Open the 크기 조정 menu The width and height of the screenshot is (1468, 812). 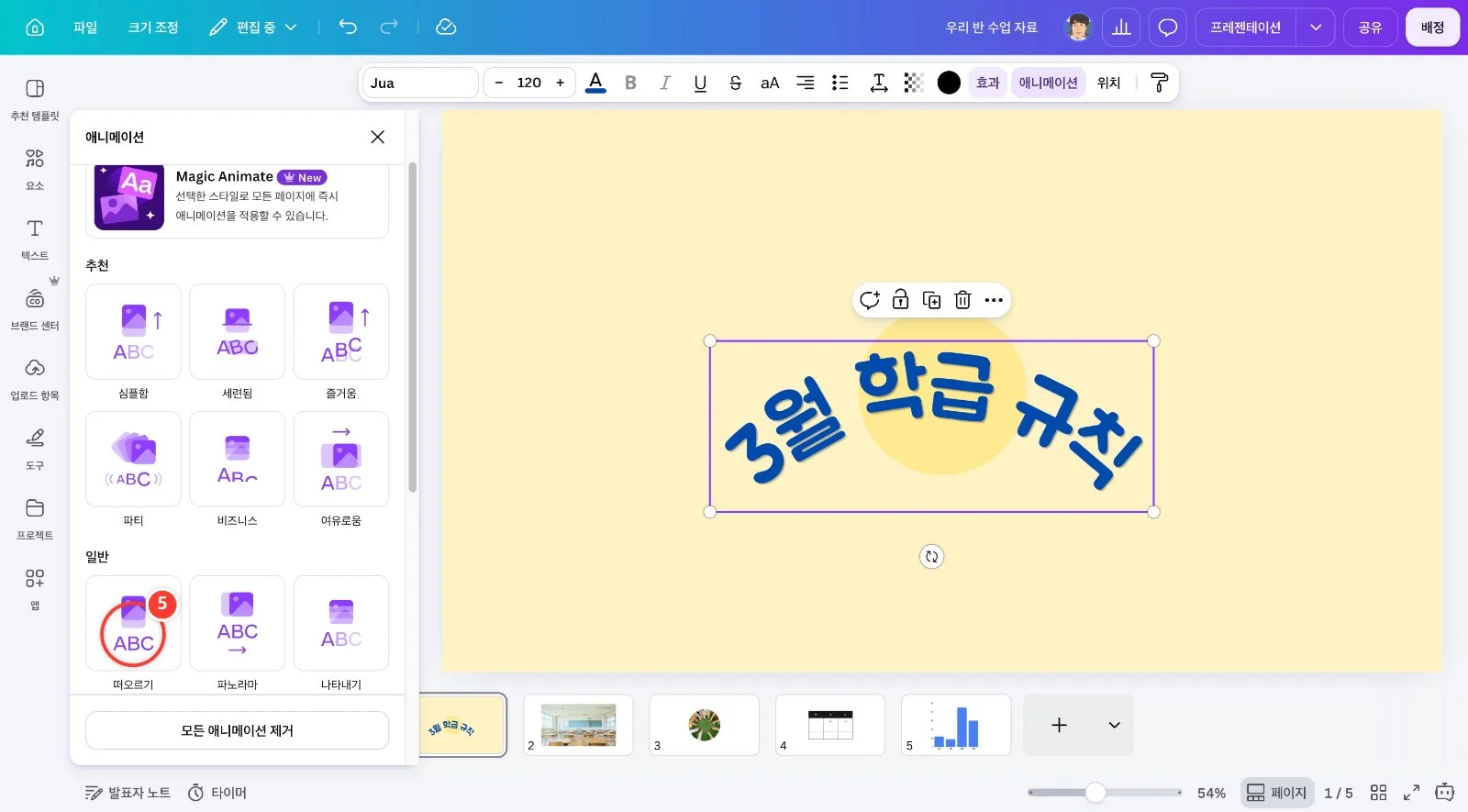click(x=153, y=28)
